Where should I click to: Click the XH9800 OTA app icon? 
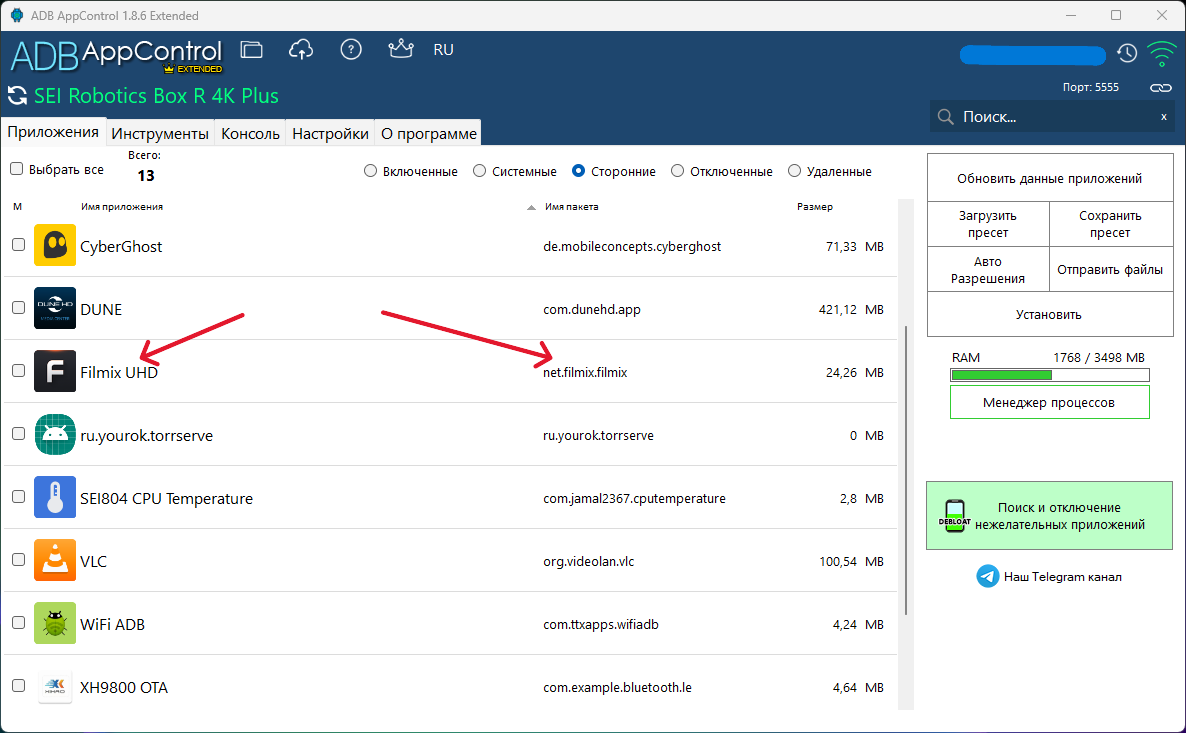(x=55, y=686)
